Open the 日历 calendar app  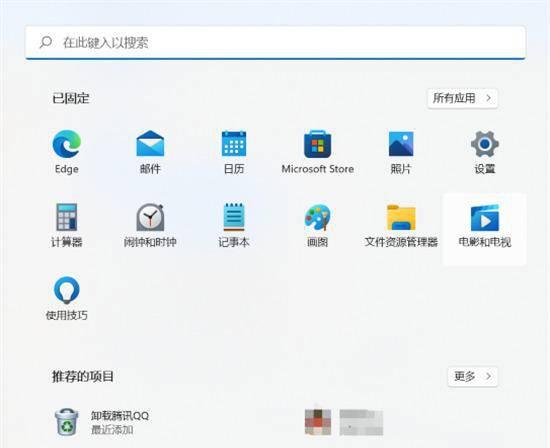234,152
